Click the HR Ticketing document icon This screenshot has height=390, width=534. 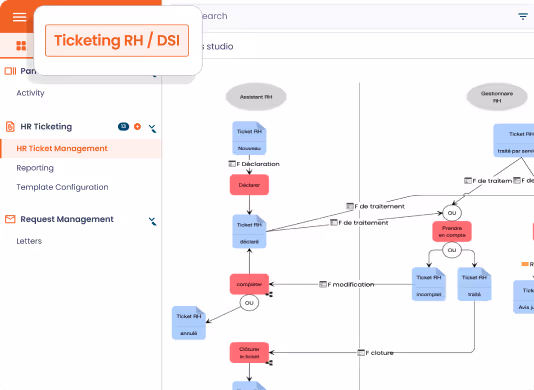[x=10, y=126]
